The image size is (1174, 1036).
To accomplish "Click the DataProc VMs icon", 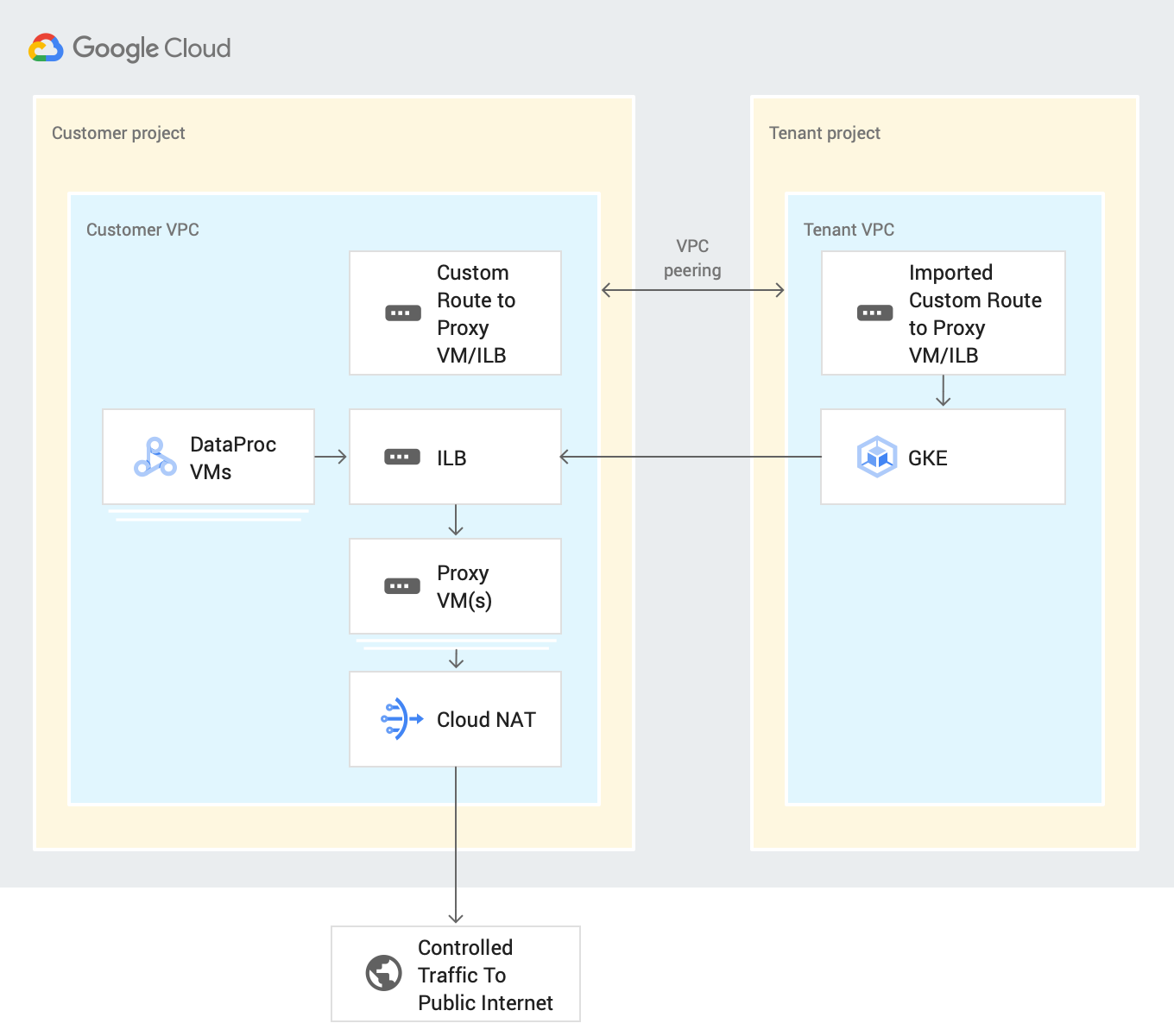I will [x=152, y=457].
